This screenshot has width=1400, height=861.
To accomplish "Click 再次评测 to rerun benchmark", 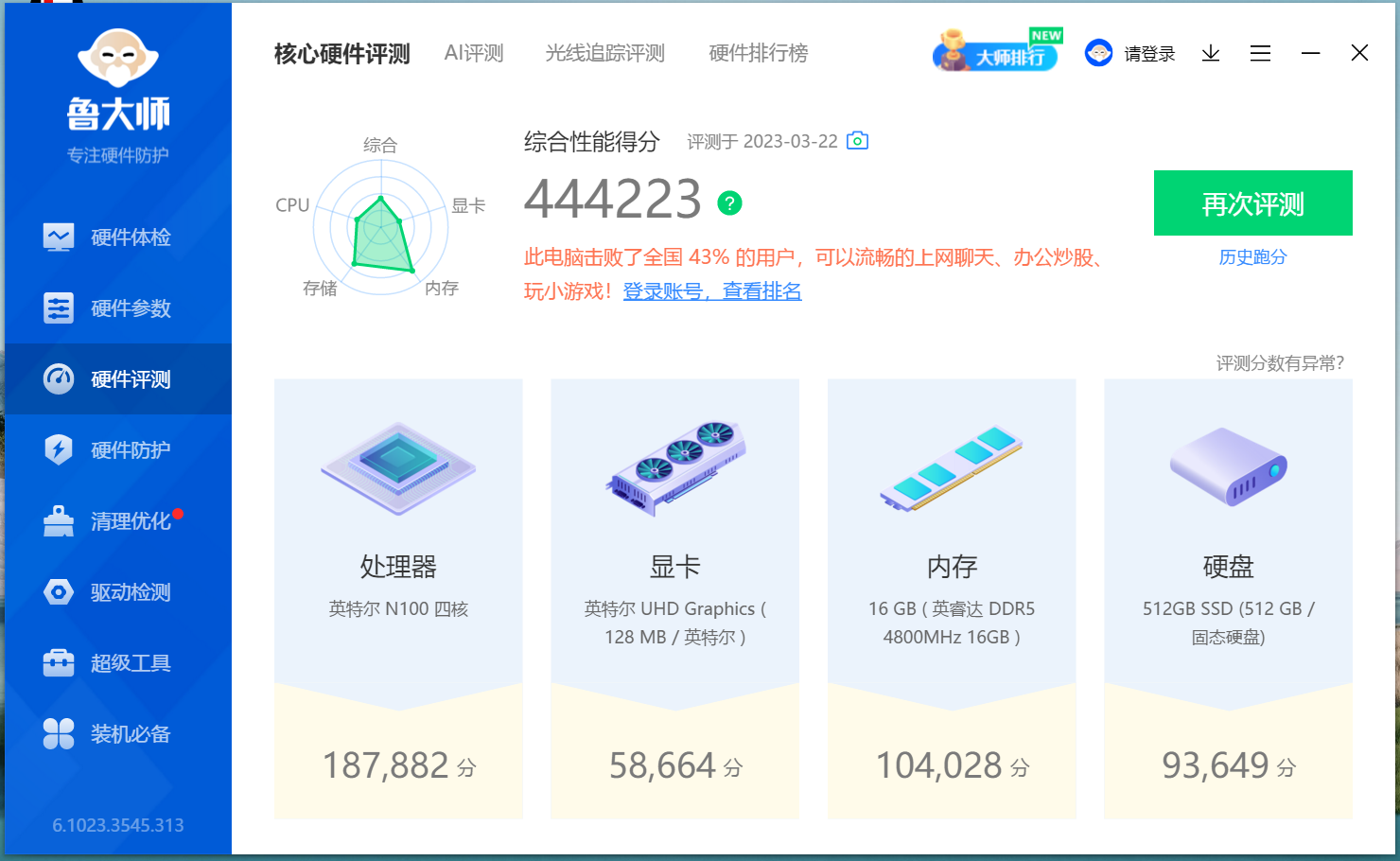I will tap(1252, 202).
